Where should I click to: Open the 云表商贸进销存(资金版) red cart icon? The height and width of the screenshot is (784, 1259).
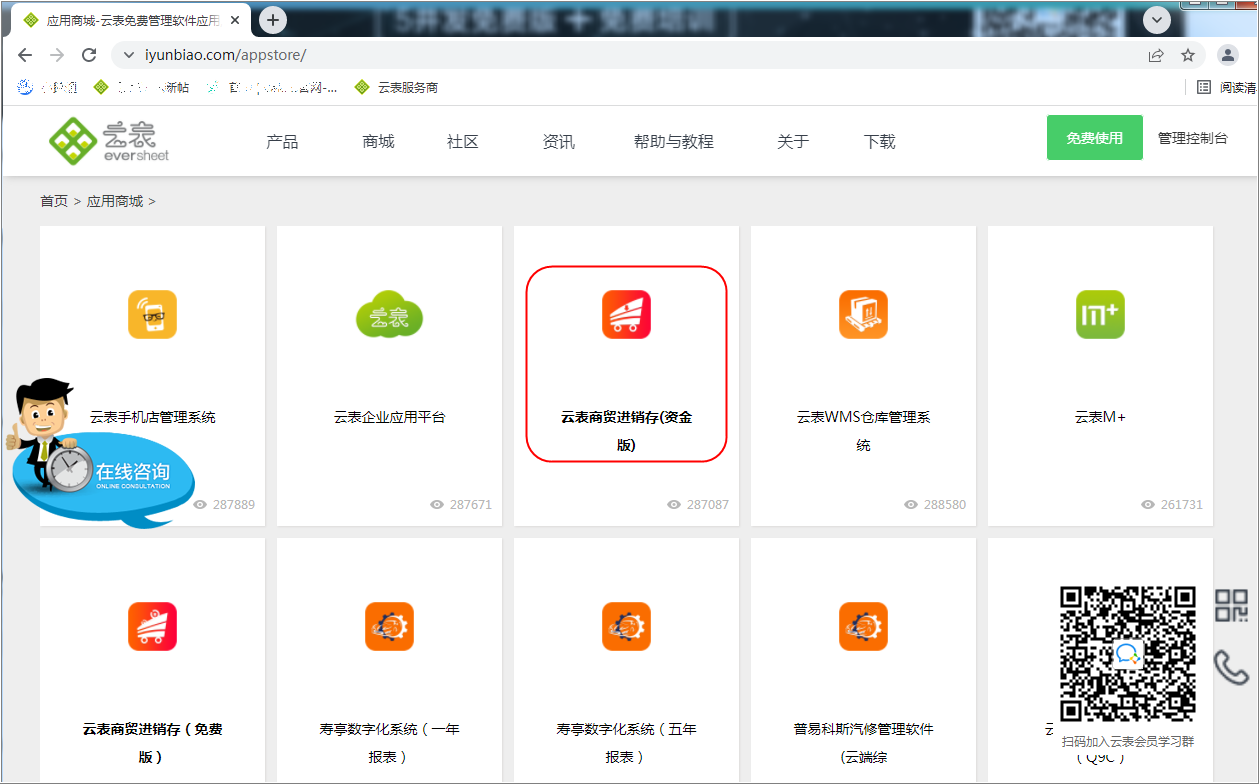[x=626, y=314]
